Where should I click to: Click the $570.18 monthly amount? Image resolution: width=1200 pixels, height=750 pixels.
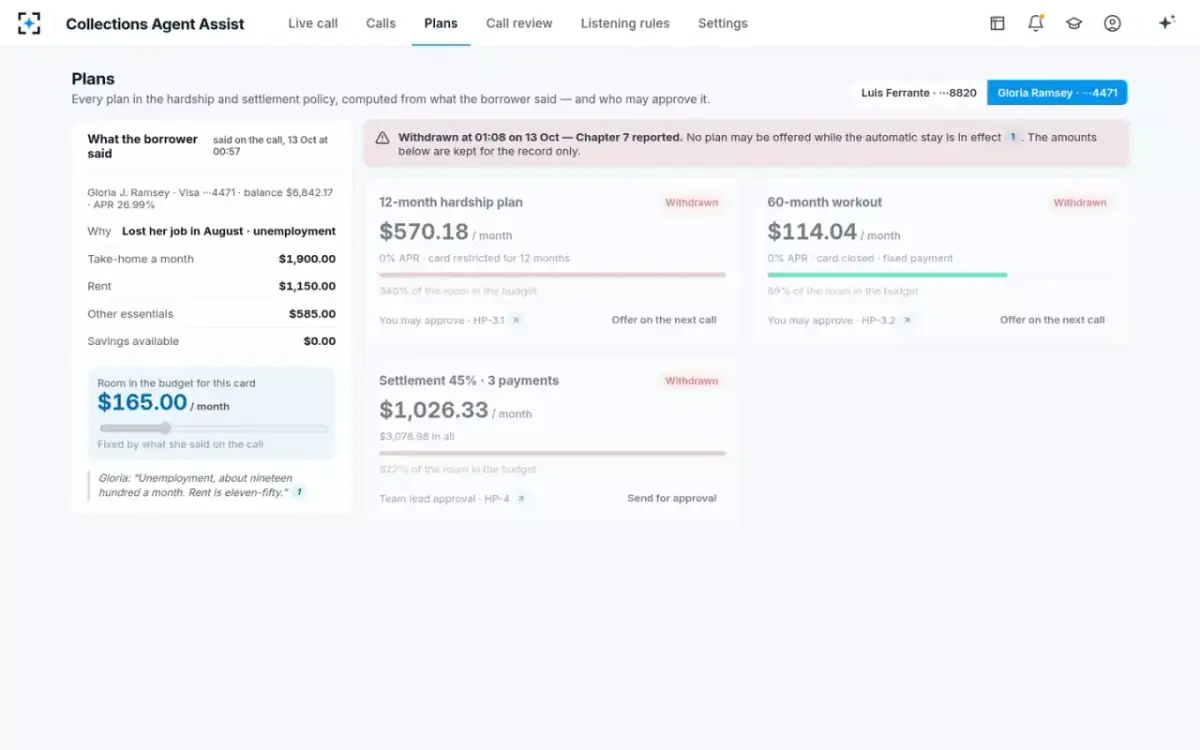pyautogui.click(x=424, y=232)
